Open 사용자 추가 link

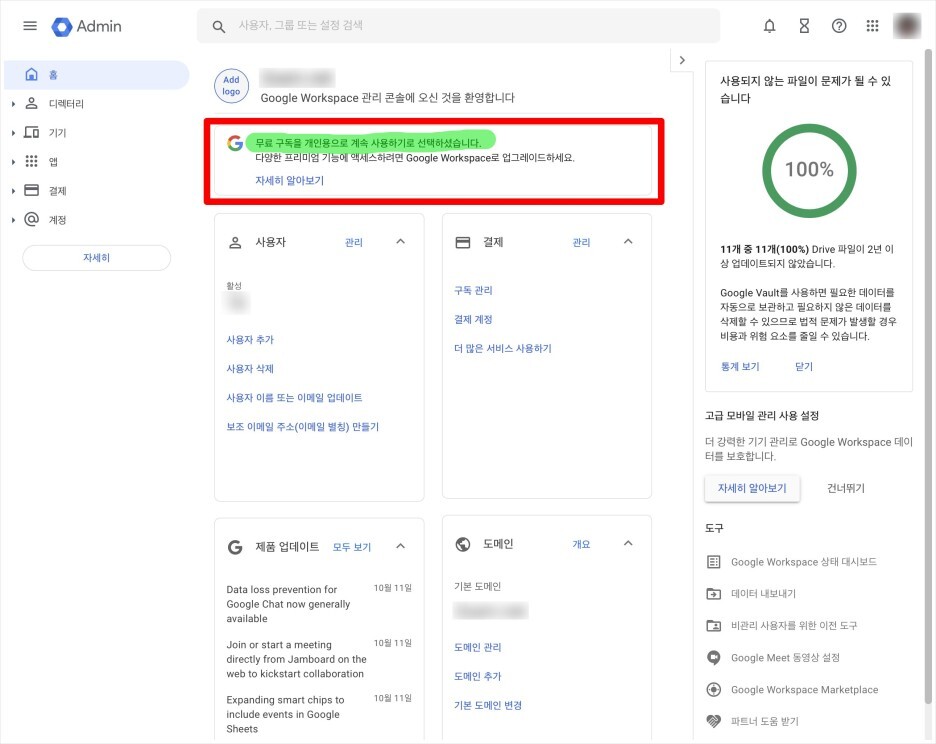[x=250, y=339]
